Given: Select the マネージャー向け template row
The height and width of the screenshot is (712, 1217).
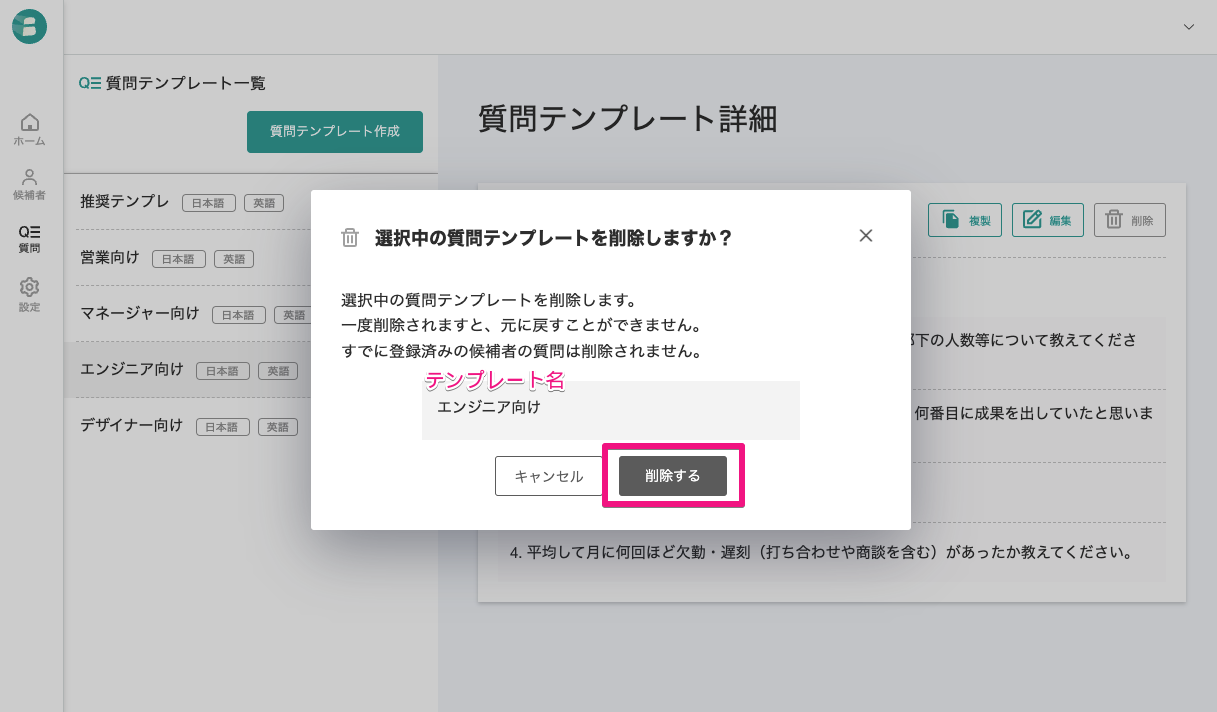Looking at the screenshot, I should point(250,314).
